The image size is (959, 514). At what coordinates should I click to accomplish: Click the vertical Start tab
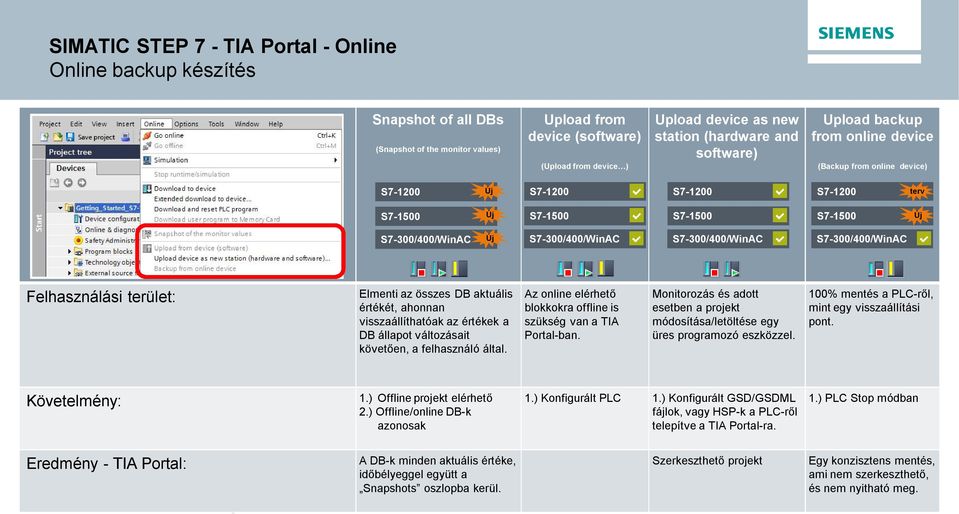tap(39, 223)
